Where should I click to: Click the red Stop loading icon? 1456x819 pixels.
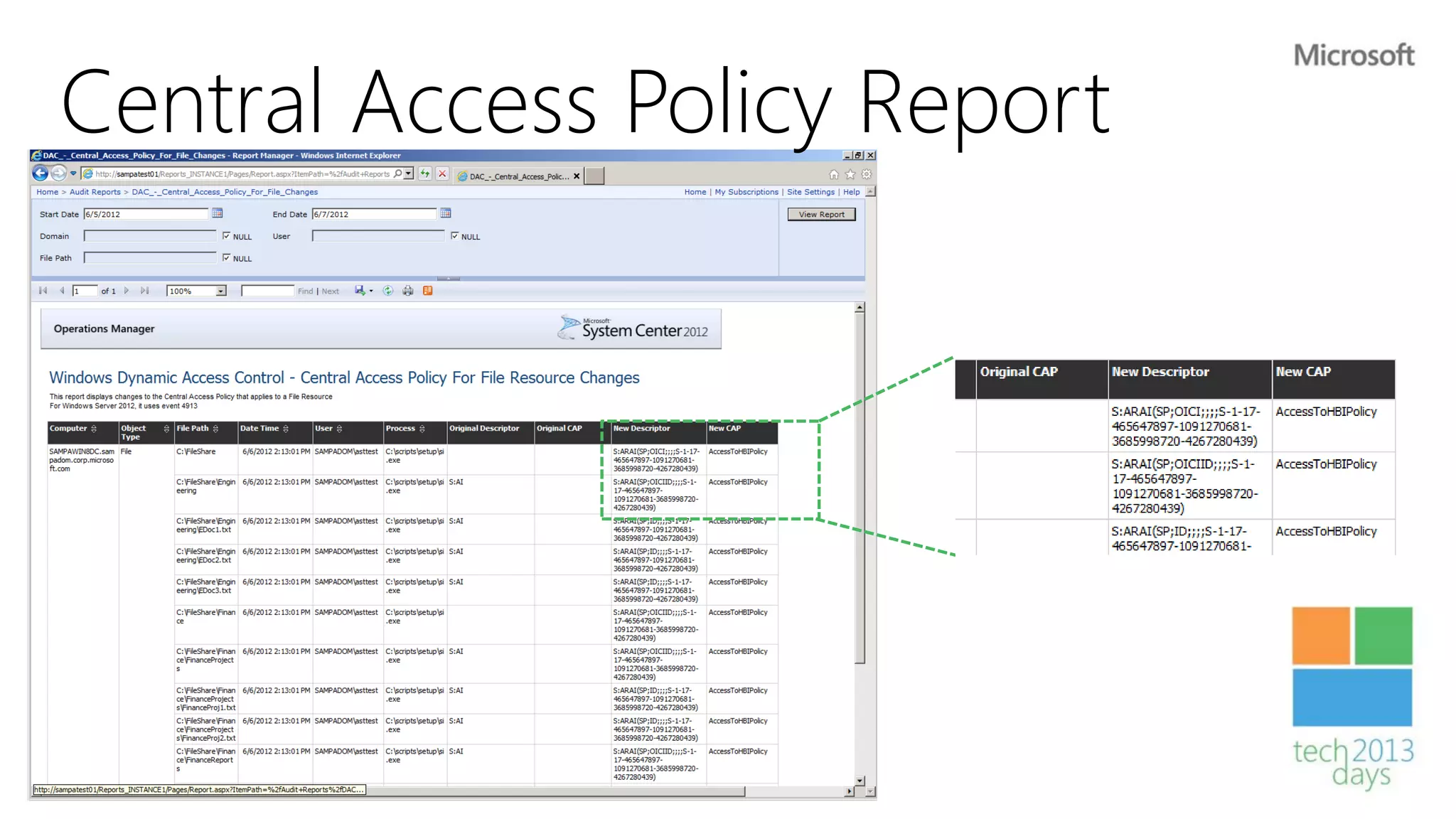tap(442, 173)
